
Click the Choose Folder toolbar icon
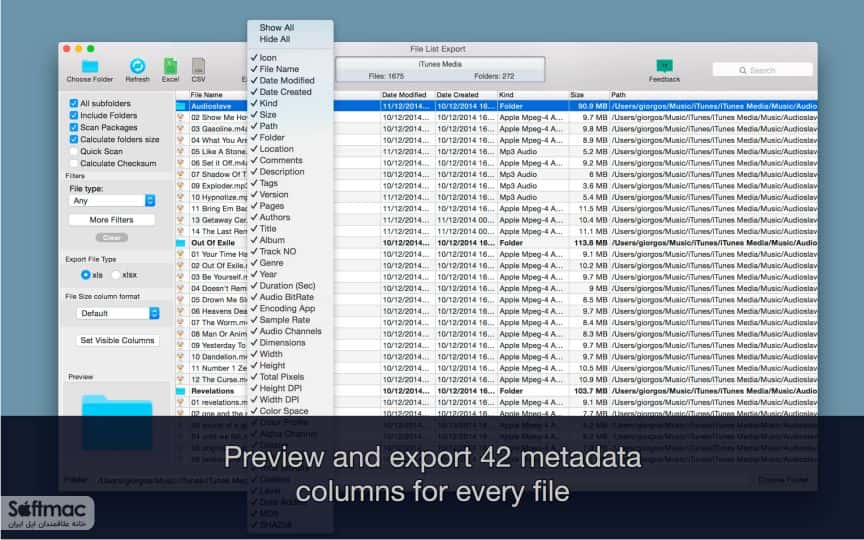90,67
